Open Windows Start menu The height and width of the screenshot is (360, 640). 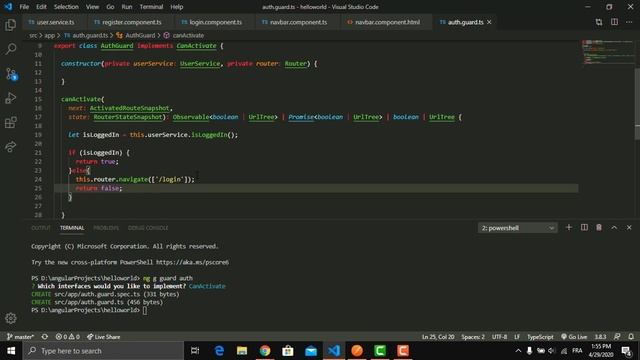pyautogui.click(x=11, y=351)
